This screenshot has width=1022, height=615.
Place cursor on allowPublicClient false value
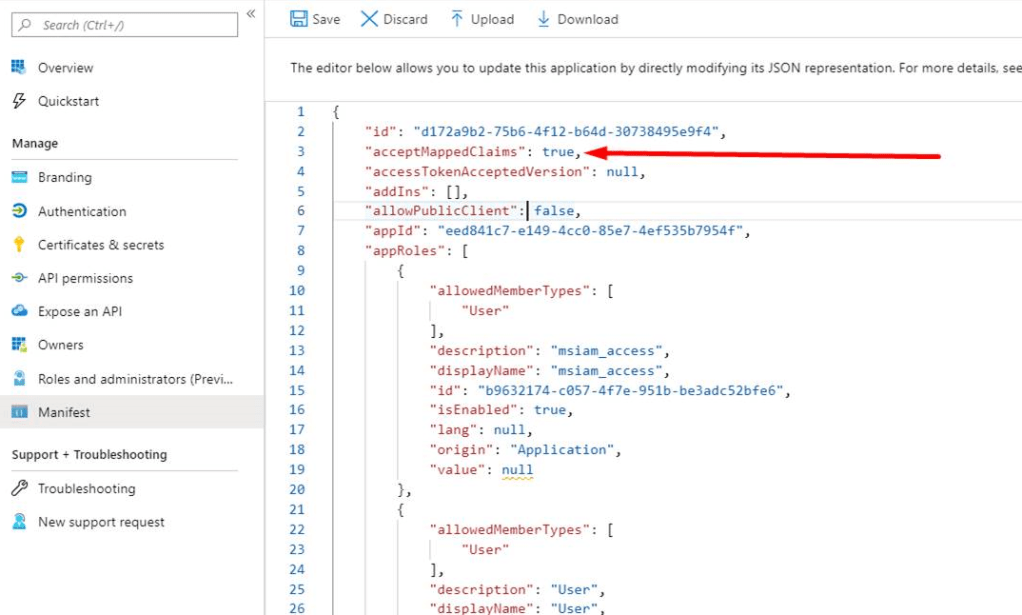tap(554, 211)
